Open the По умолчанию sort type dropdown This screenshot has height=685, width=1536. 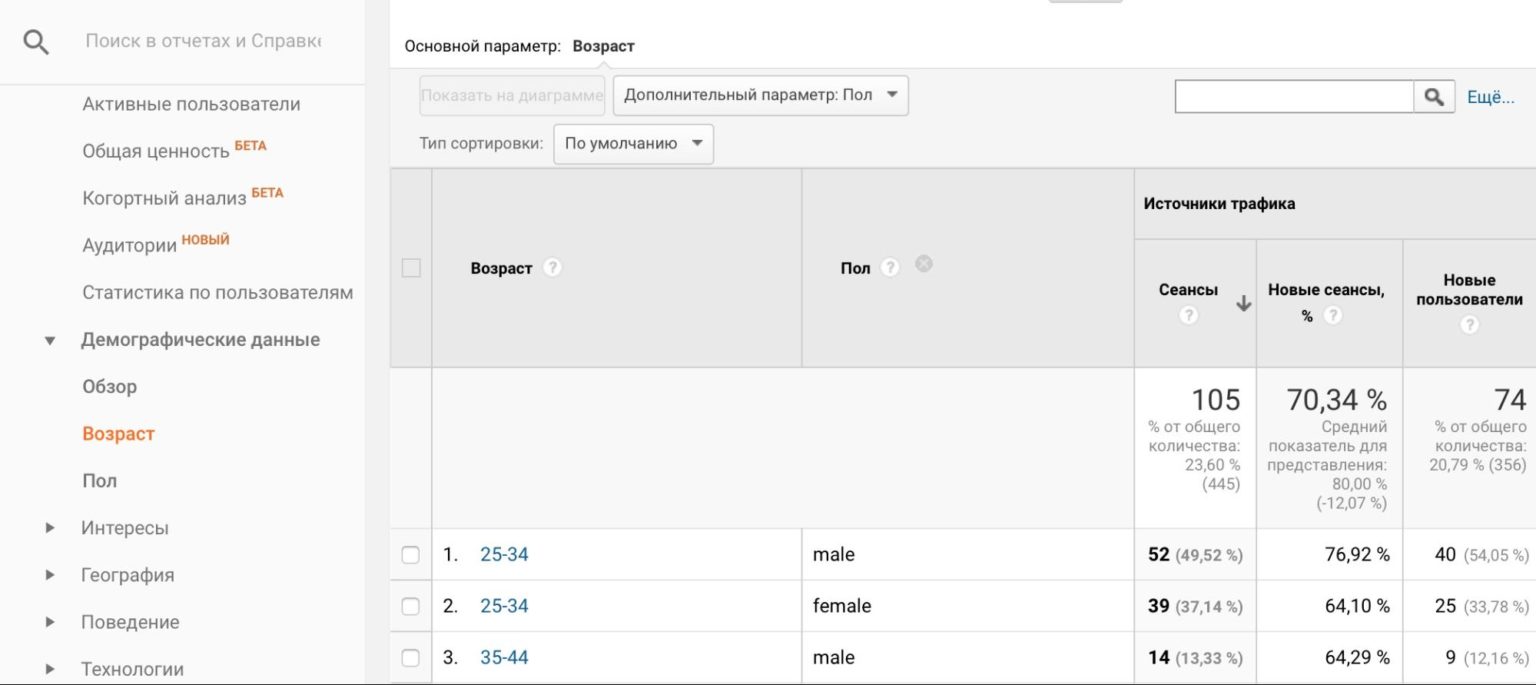(633, 144)
